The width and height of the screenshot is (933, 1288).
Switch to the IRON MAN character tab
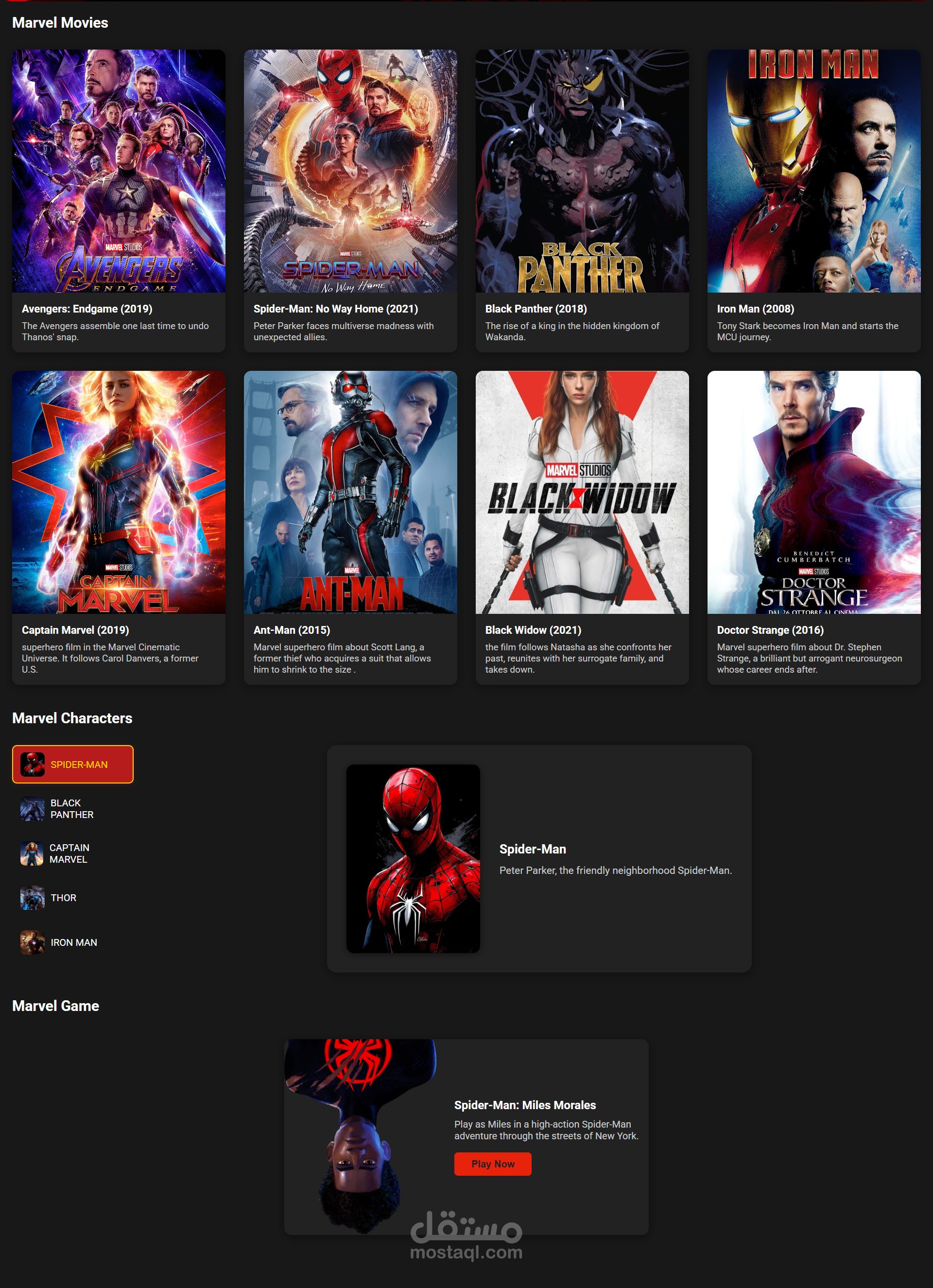coord(73,943)
